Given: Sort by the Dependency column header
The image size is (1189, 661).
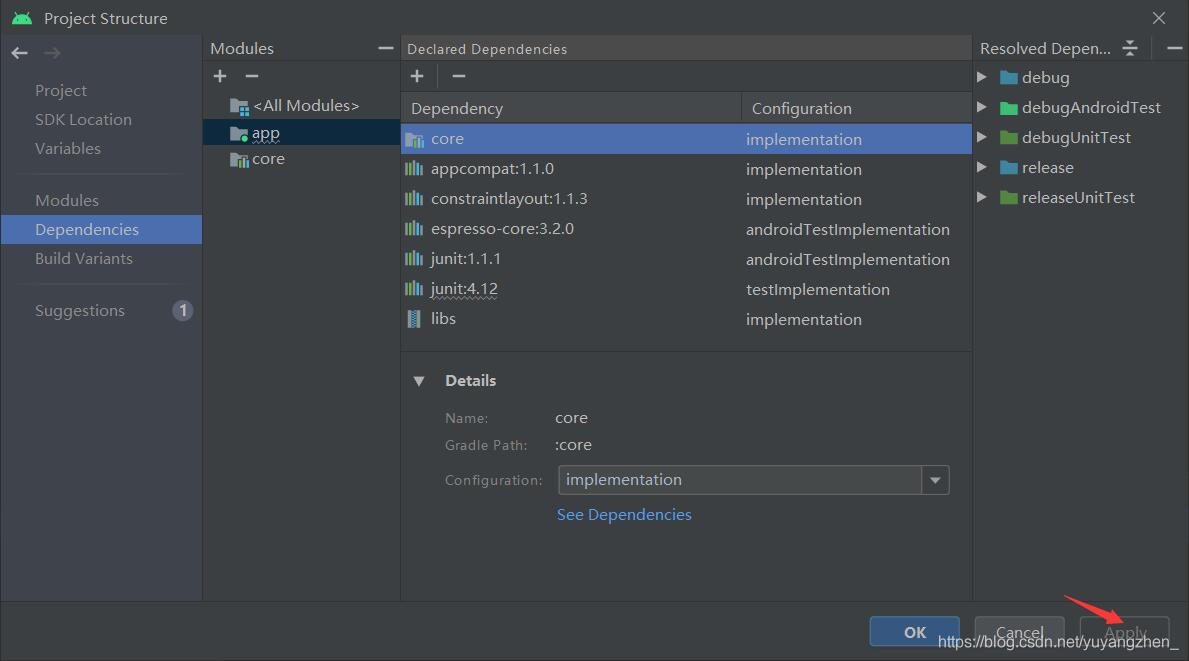Looking at the screenshot, I should pyautogui.click(x=571, y=108).
